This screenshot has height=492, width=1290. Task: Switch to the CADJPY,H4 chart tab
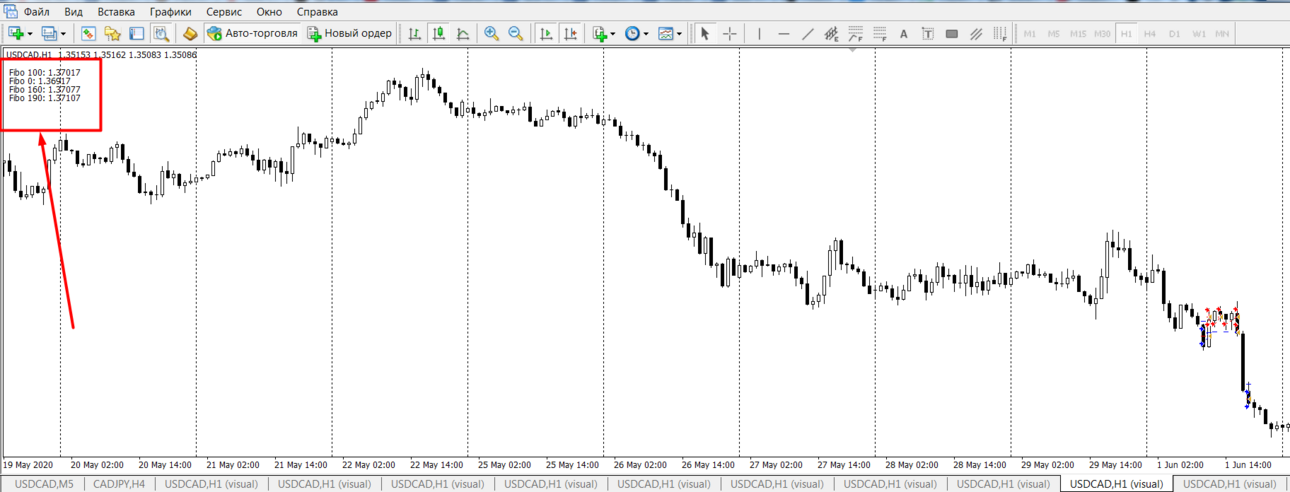tap(118, 484)
